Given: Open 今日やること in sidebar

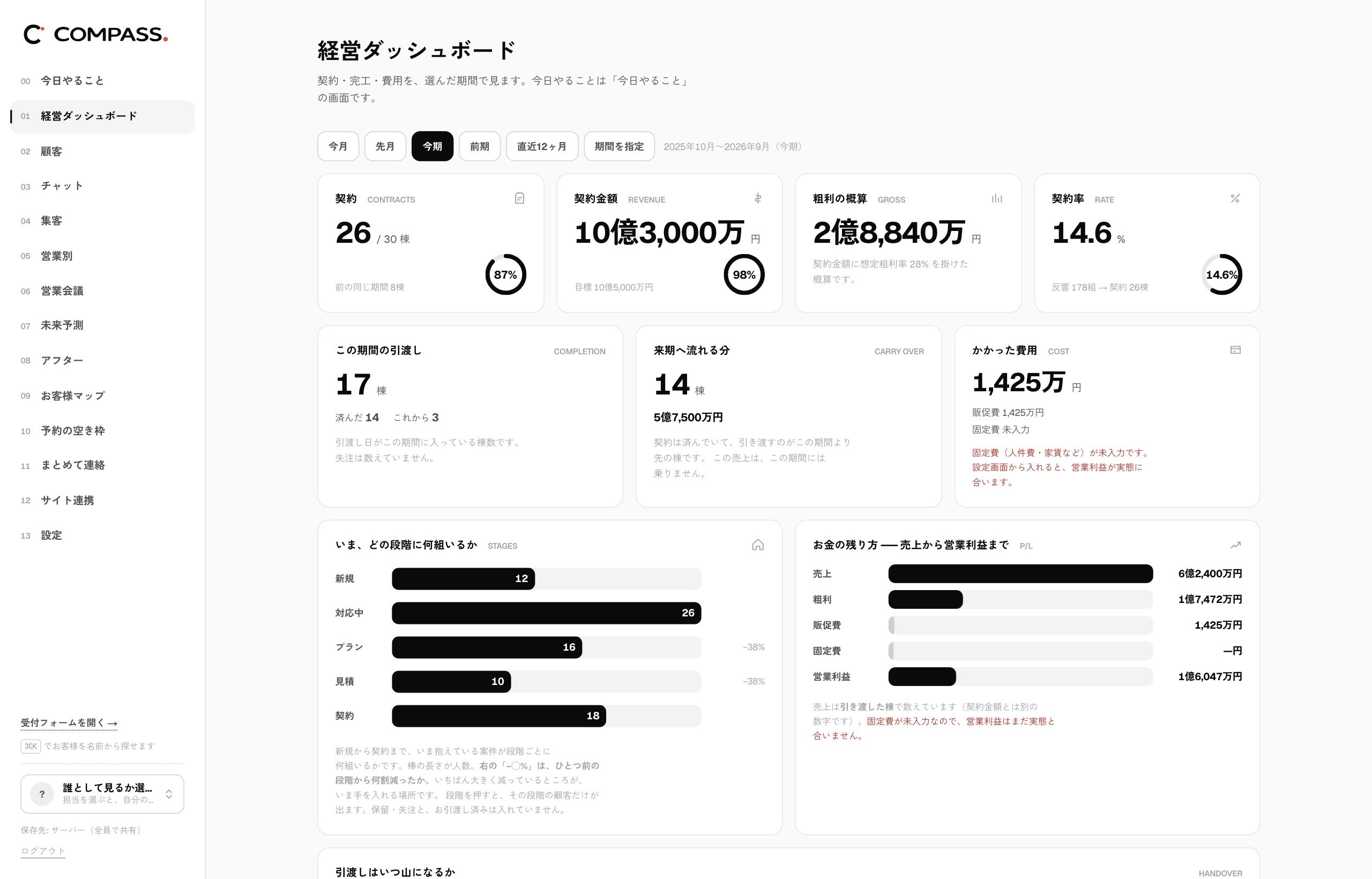Looking at the screenshot, I should (x=102, y=81).
